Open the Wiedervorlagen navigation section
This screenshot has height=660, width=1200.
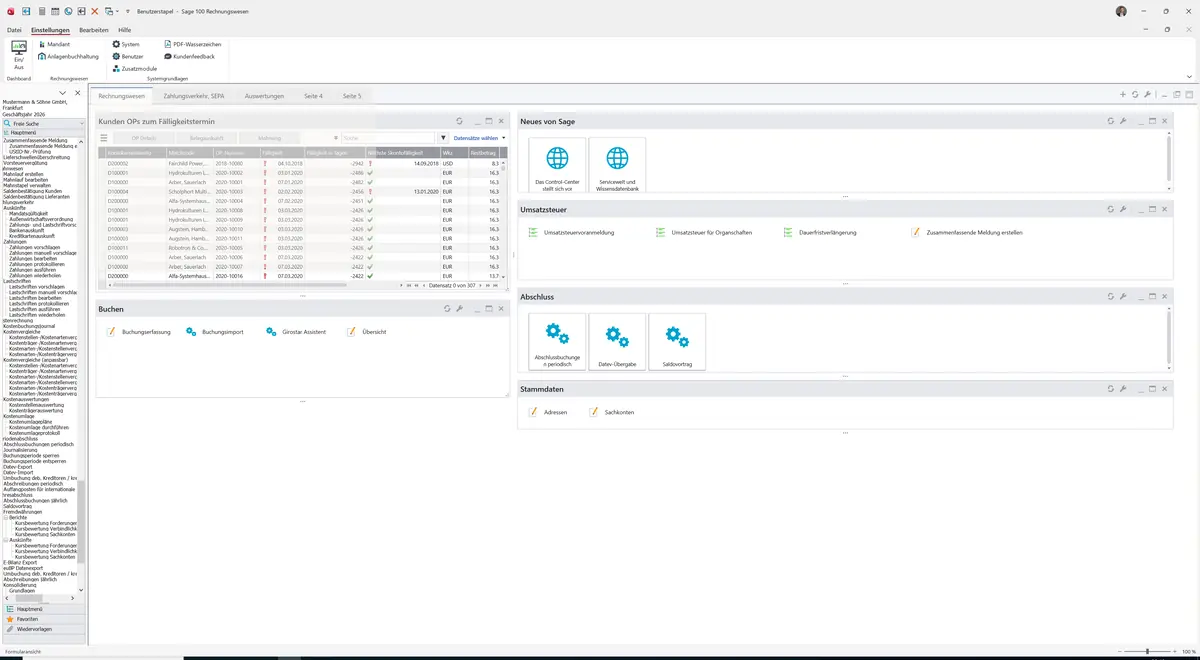(x=43, y=629)
